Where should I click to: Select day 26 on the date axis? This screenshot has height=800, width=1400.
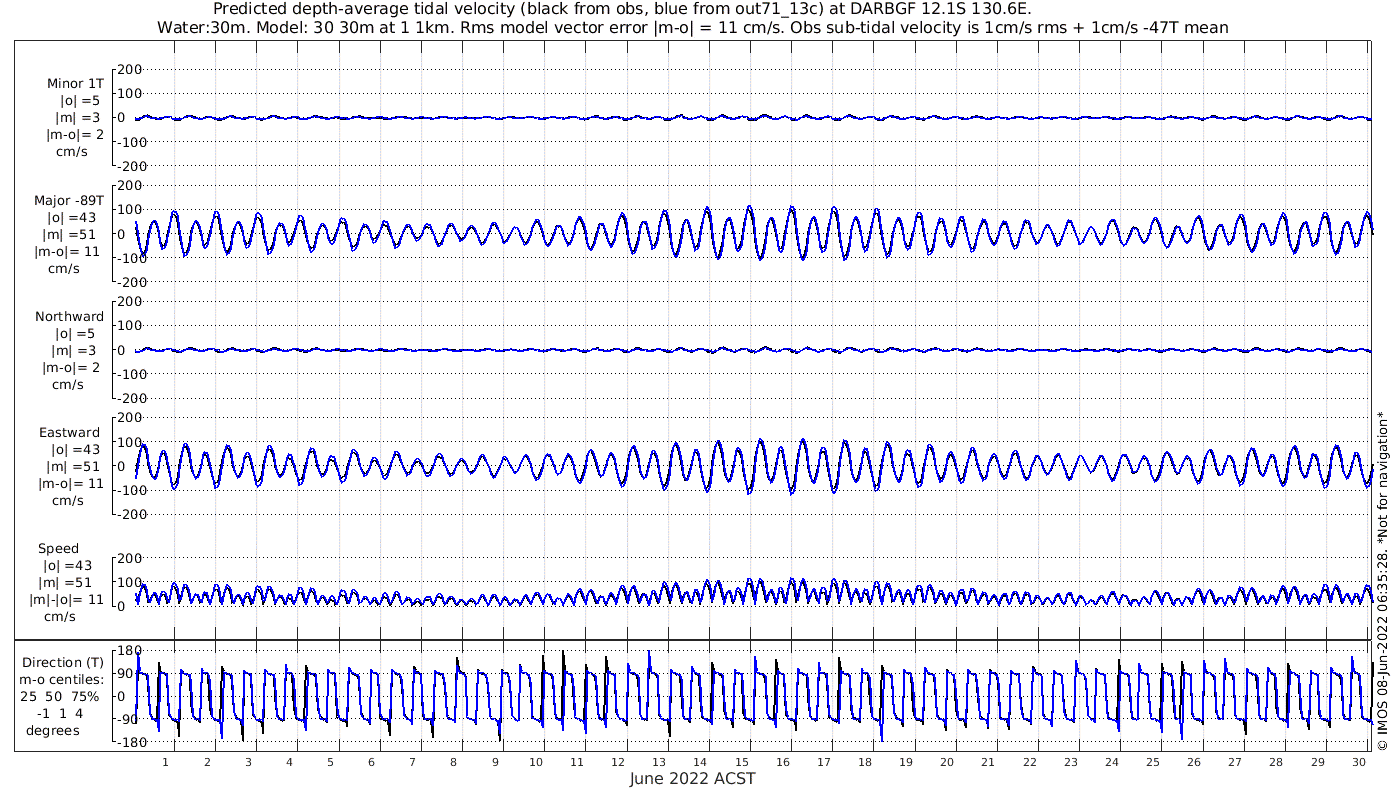tap(1193, 762)
